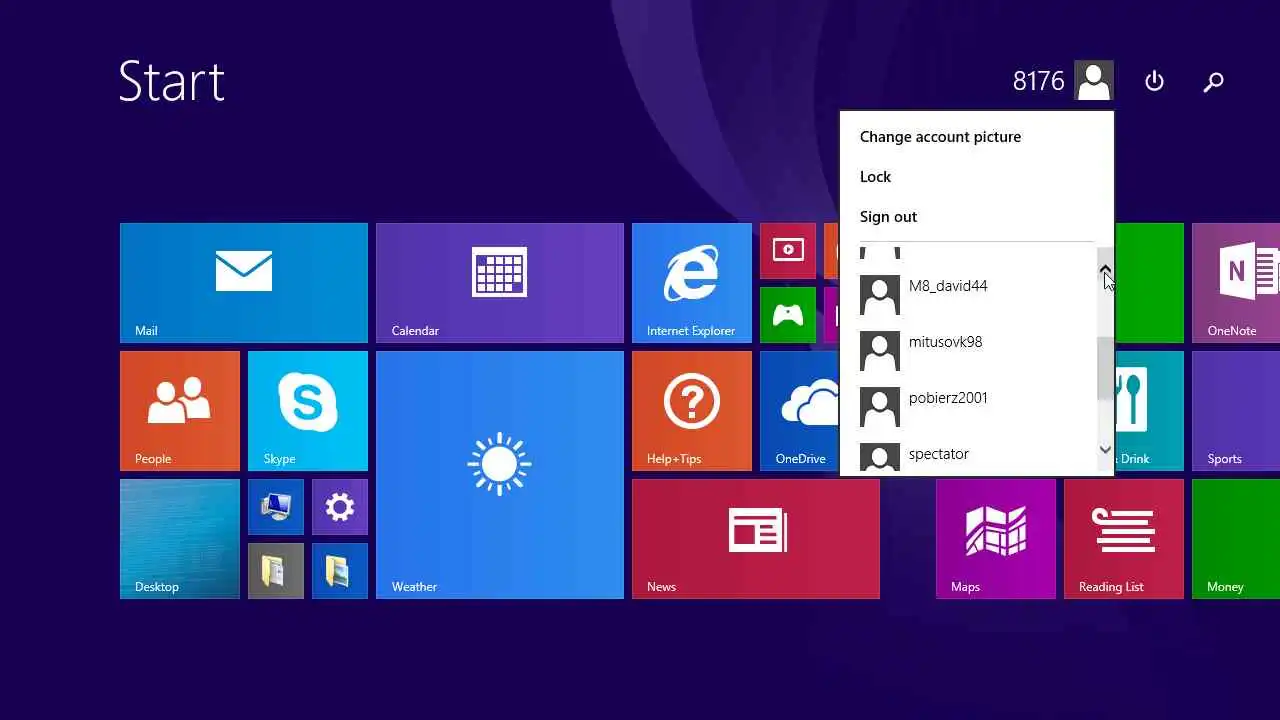Open the News tile
1280x720 pixels.
tap(756, 539)
